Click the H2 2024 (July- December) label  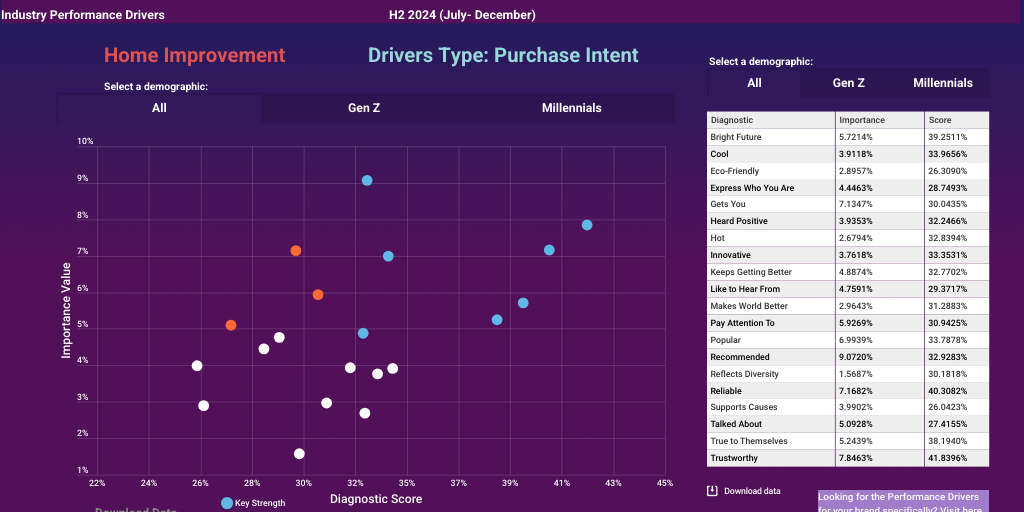[462, 14]
